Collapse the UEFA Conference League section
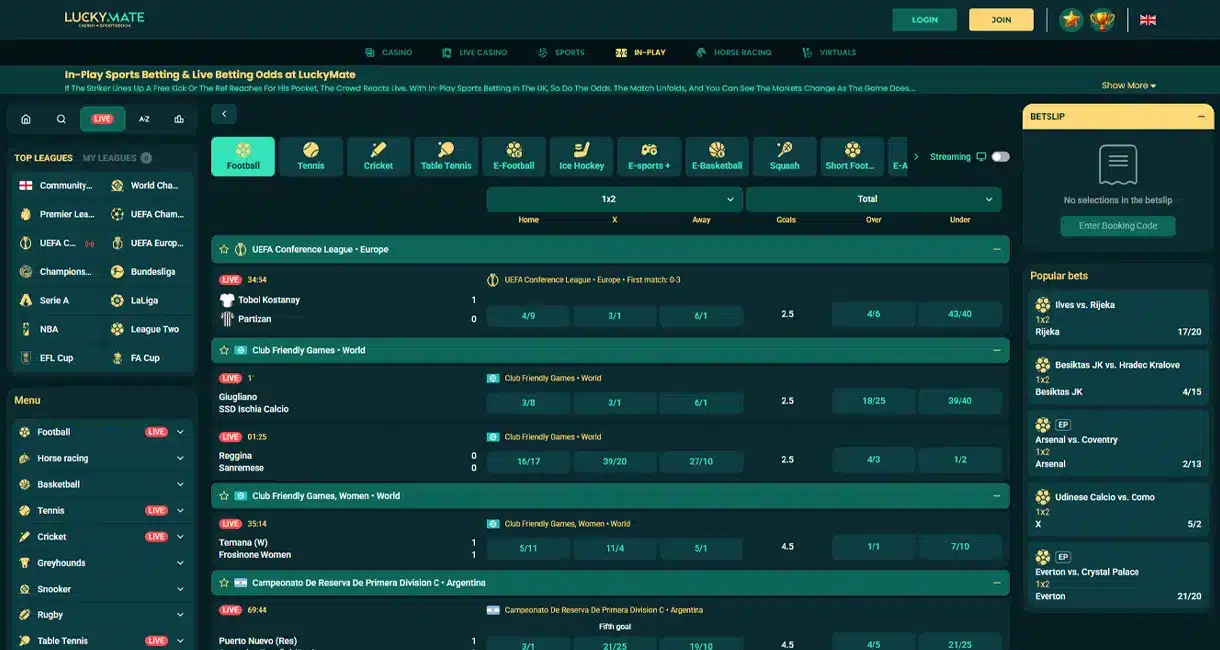The width and height of the screenshot is (1220, 650). [x=996, y=249]
